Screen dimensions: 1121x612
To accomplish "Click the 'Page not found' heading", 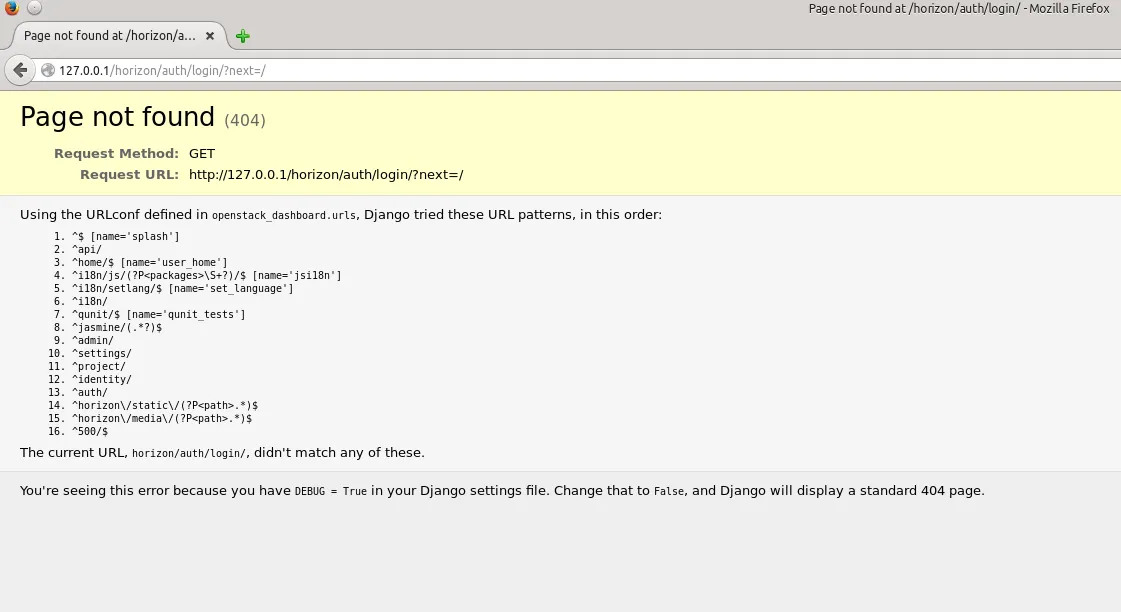I will coord(117,117).
